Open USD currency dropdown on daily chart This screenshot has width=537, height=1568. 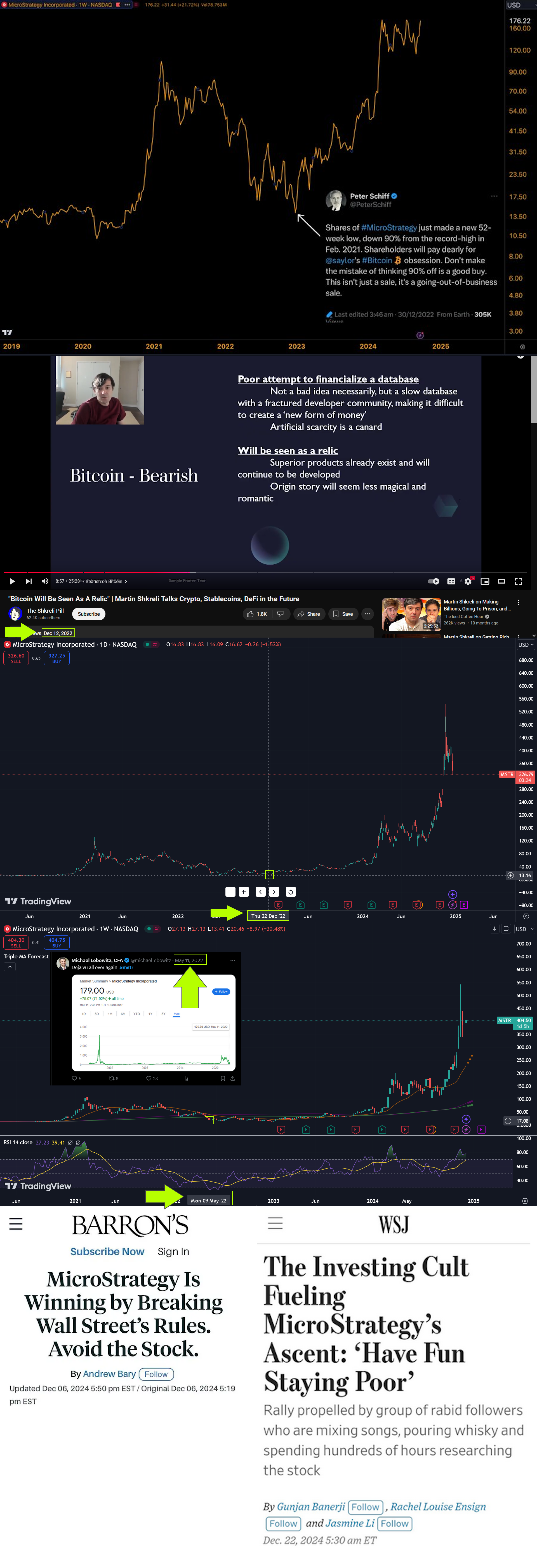(x=526, y=645)
